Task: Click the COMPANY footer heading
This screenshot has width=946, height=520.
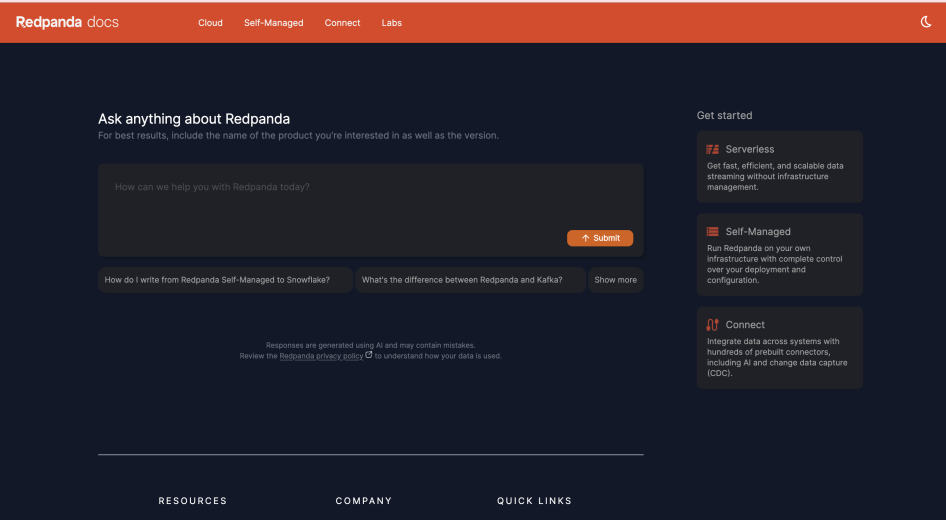Action: (364, 501)
